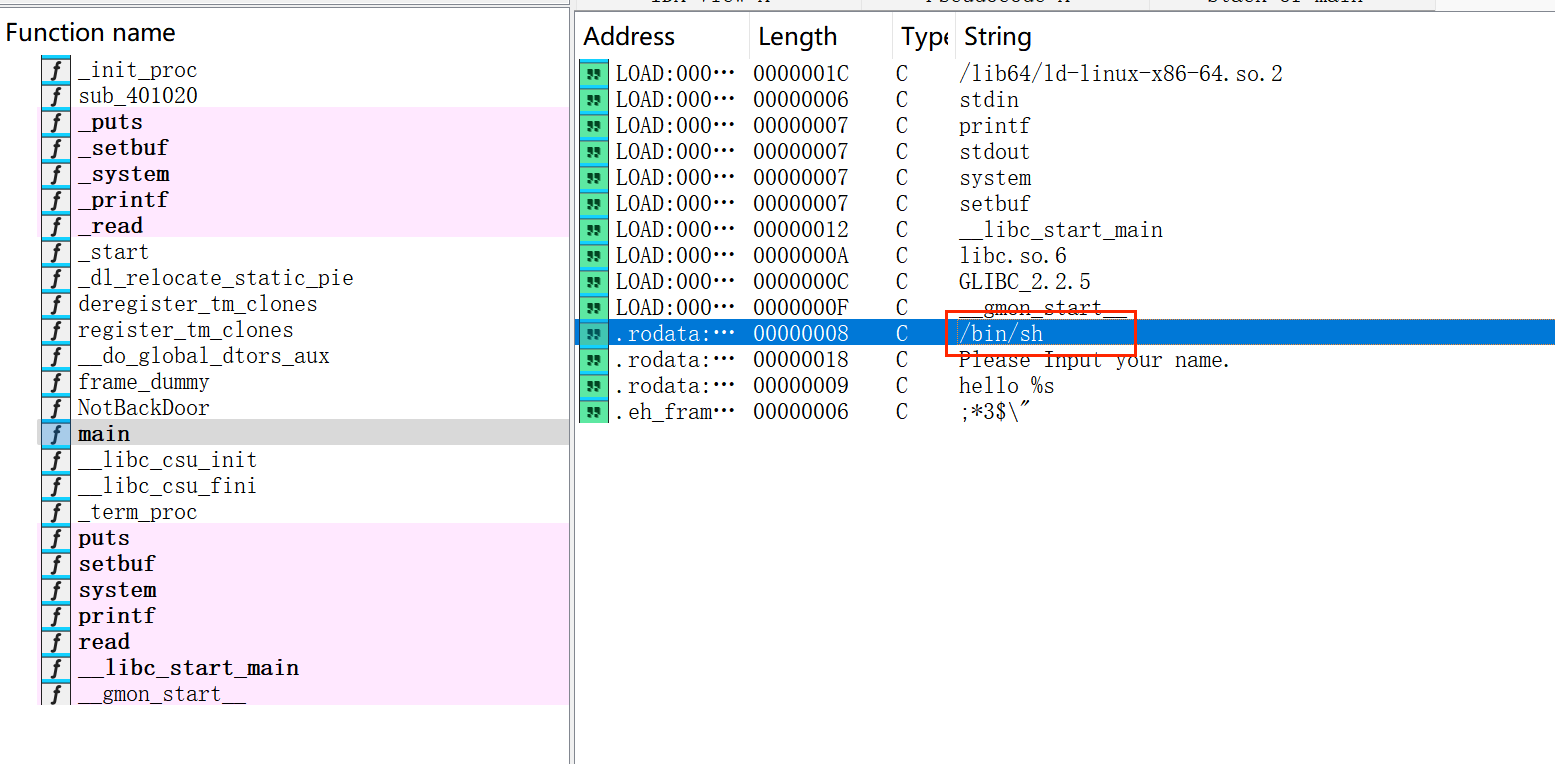The height and width of the screenshot is (764, 1555).
Task: Open the Stack of main tab
Action: coord(1290,3)
